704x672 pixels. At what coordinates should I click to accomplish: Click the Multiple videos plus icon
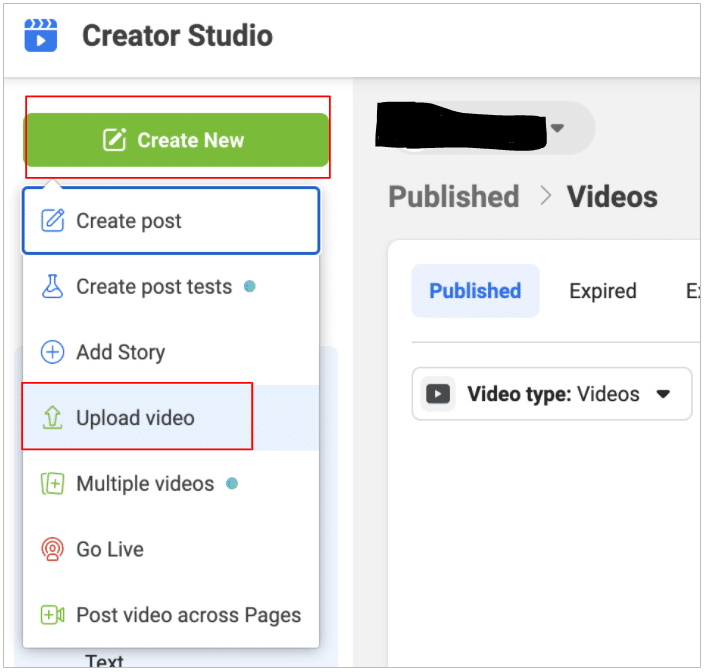(53, 483)
